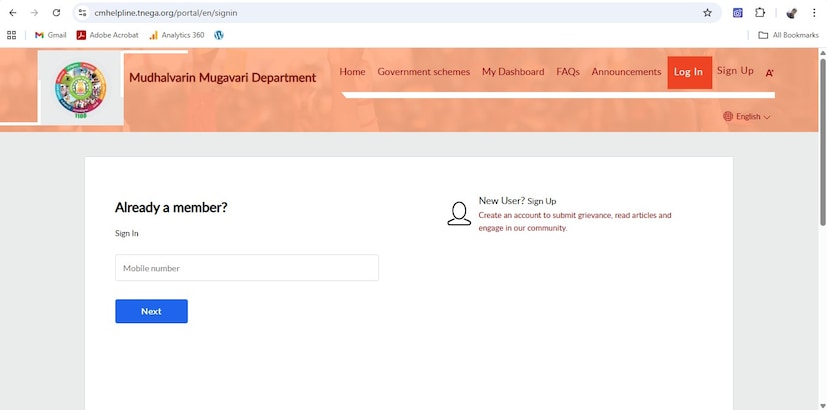
Task: Focus the Mobile number input field
Action: [246, 268]
